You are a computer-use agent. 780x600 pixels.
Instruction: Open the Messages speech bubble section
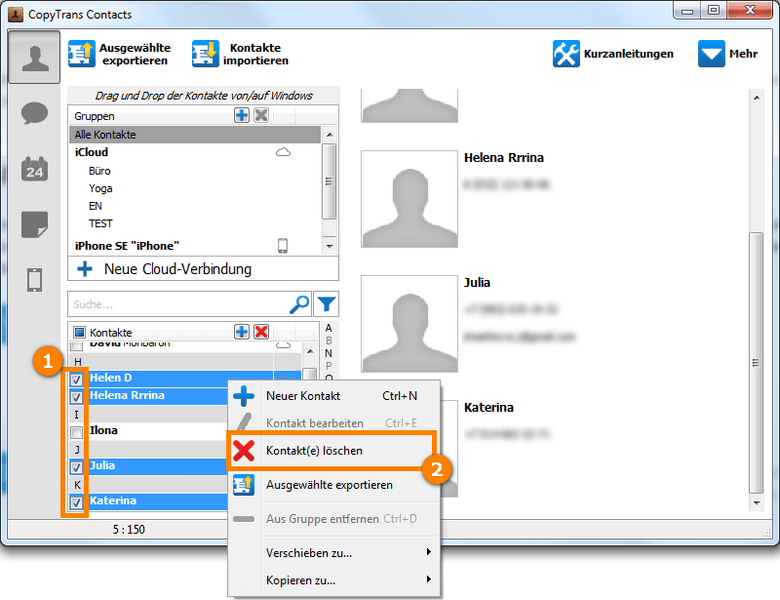pyautogui.click(x=34, y=113)
